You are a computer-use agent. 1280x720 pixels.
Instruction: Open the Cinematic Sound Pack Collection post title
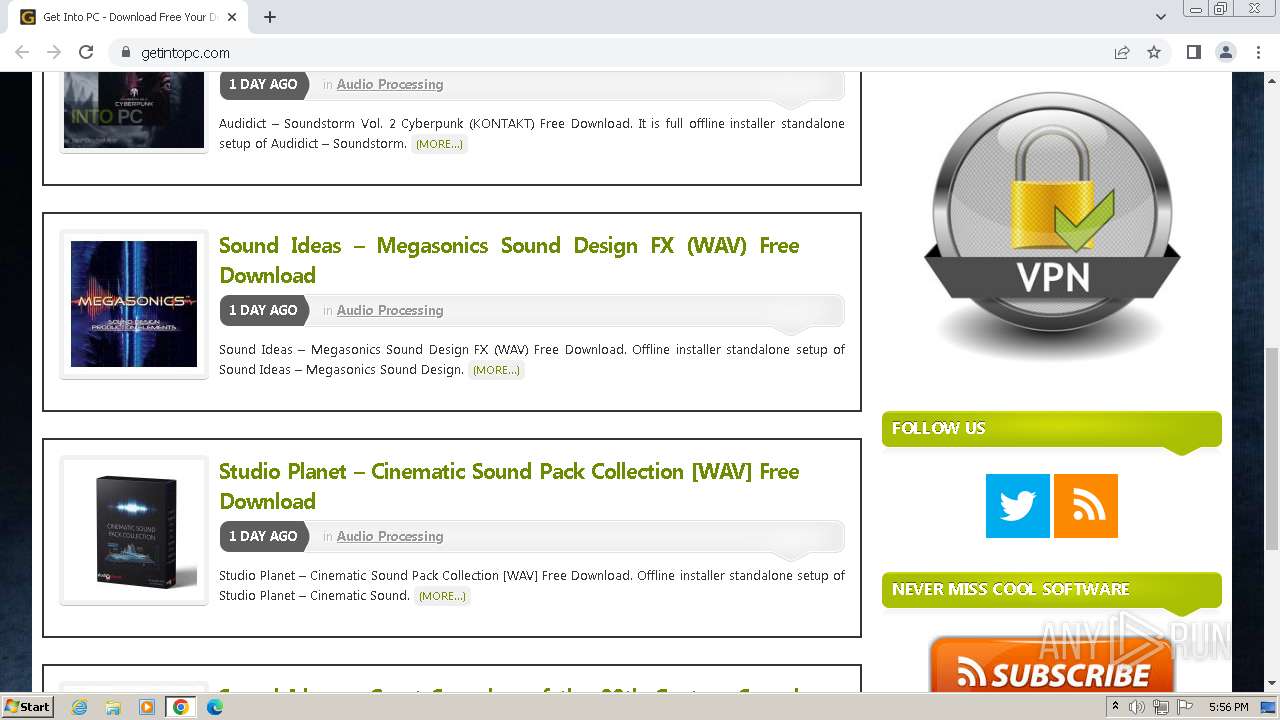(x=509, y=486)
